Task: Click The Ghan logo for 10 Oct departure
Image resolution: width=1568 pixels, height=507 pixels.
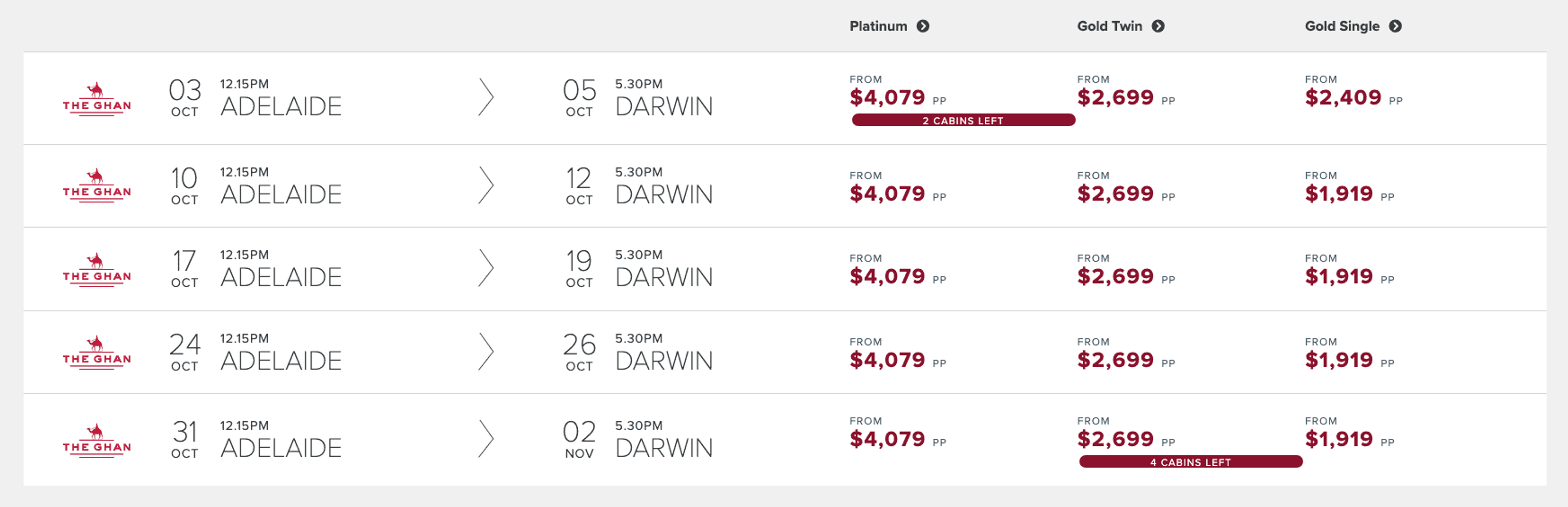Action: click(97, 185)
